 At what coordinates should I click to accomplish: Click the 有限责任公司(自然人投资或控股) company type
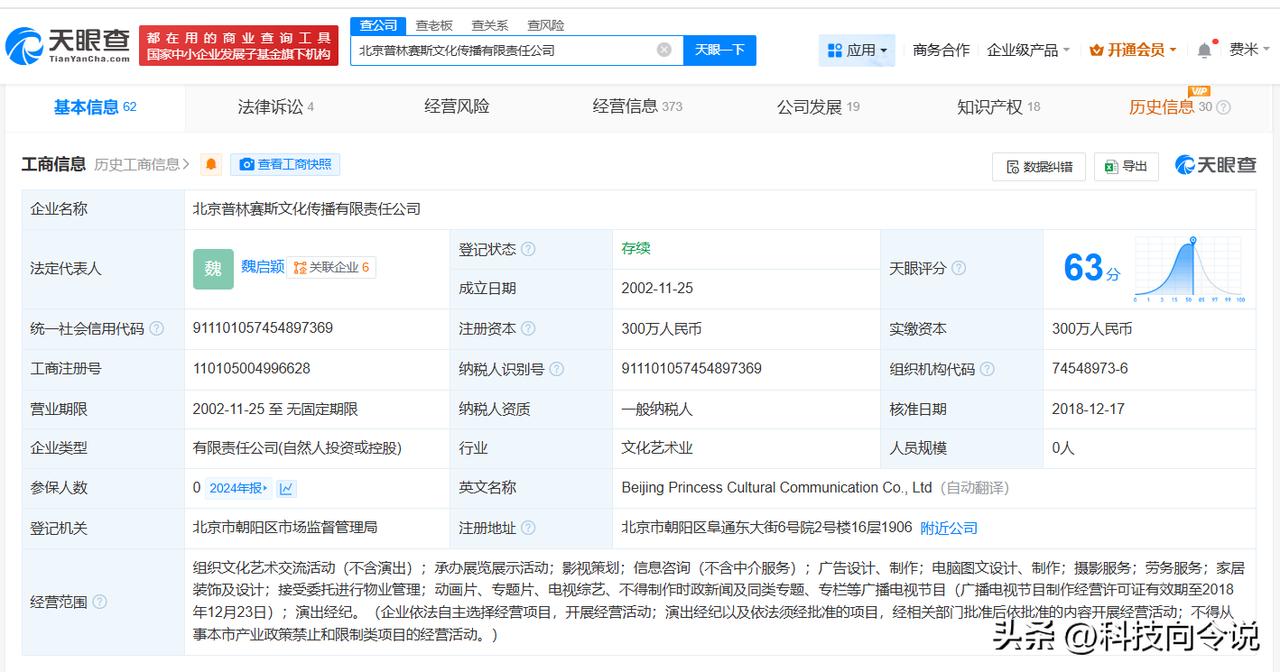coord(297,448)
